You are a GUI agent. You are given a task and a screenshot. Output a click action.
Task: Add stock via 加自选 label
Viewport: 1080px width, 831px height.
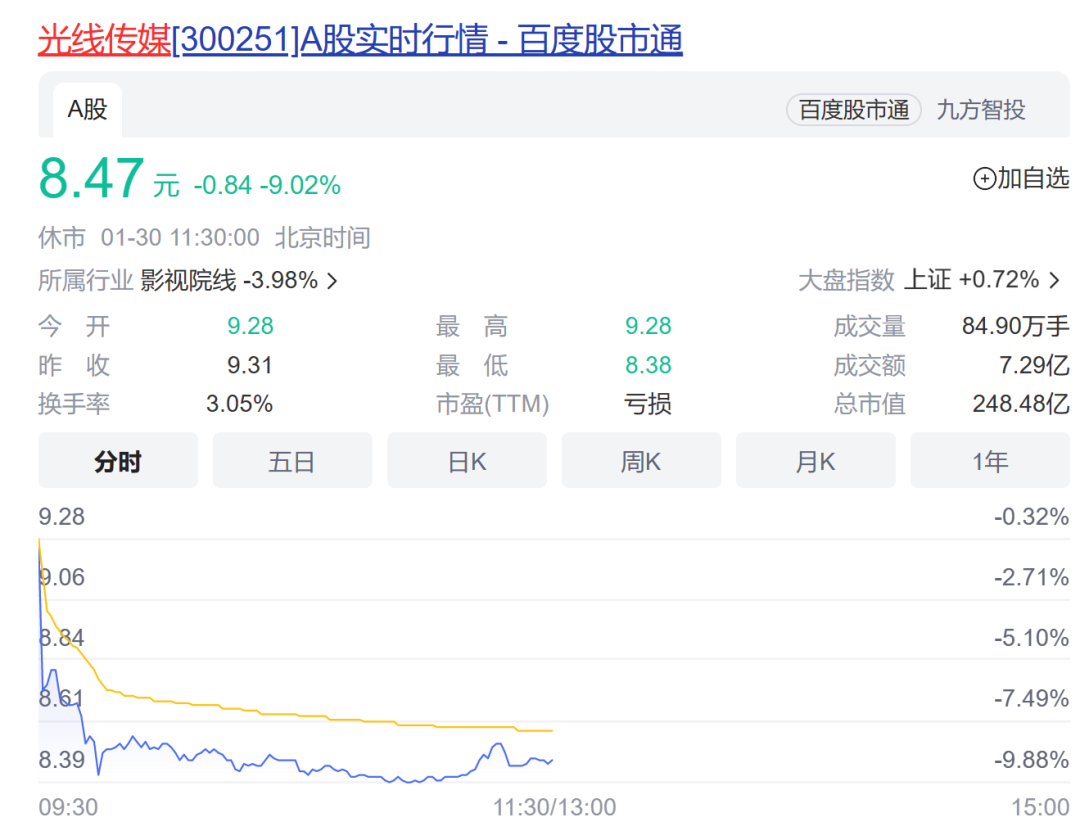click(1033, 178)
